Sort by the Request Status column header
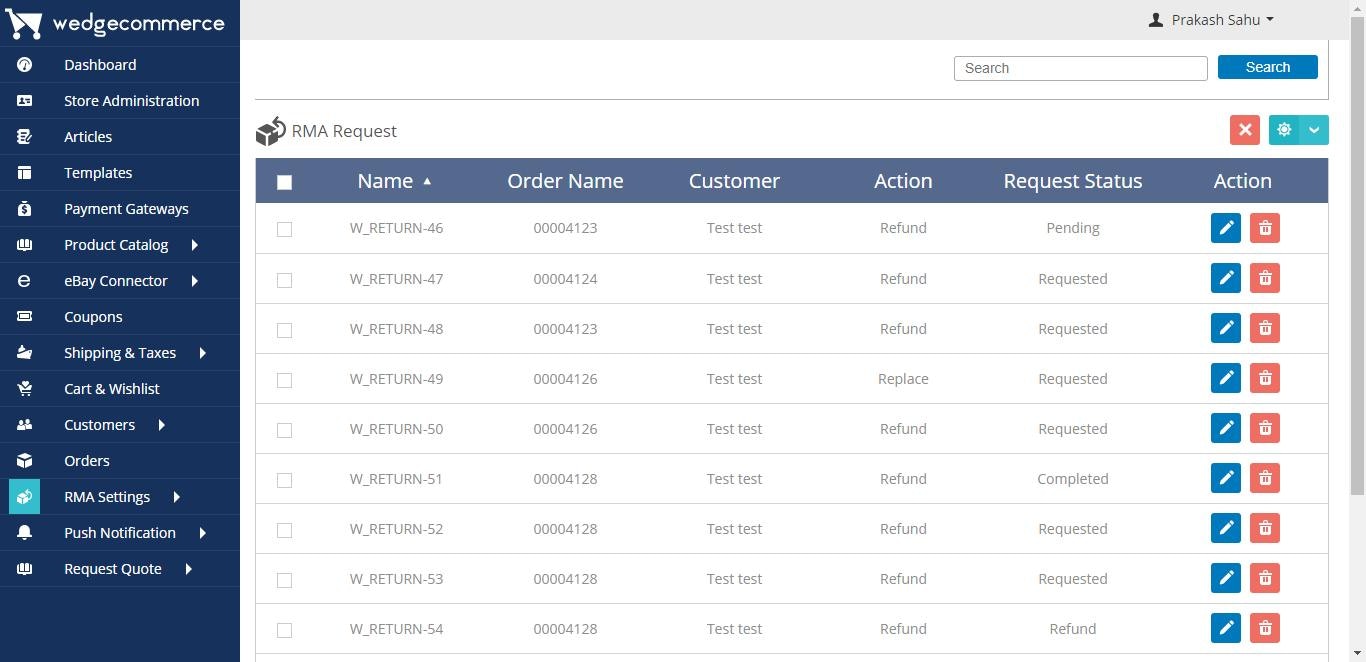This screenshot has height=662, width=1366. click(1073, 181)
